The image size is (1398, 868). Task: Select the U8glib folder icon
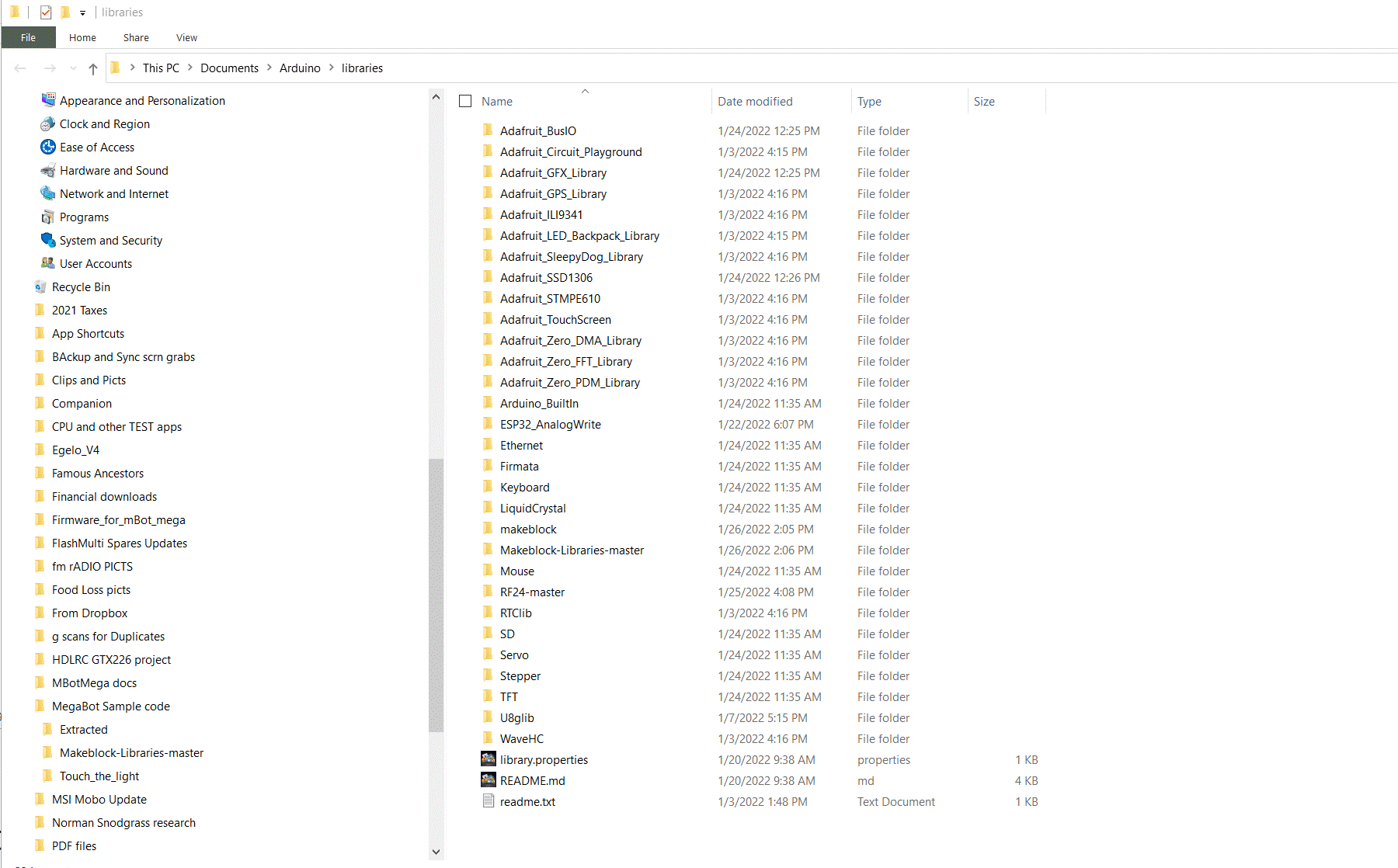point(488,717)
